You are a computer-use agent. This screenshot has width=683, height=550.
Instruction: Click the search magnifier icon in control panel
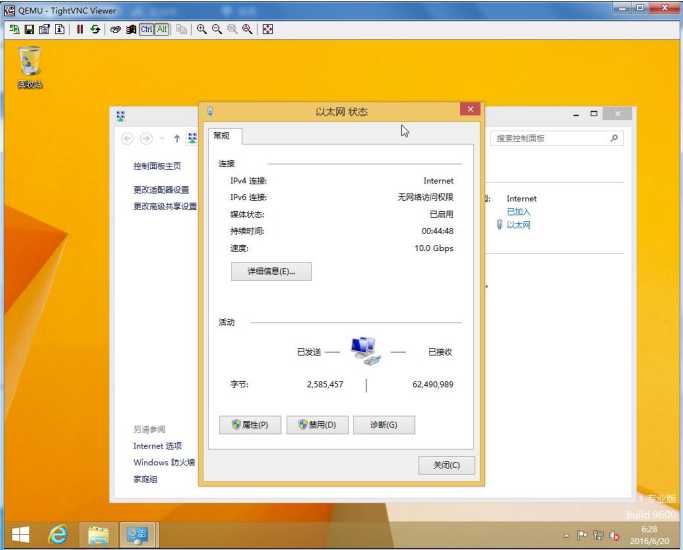pos(614,138)
